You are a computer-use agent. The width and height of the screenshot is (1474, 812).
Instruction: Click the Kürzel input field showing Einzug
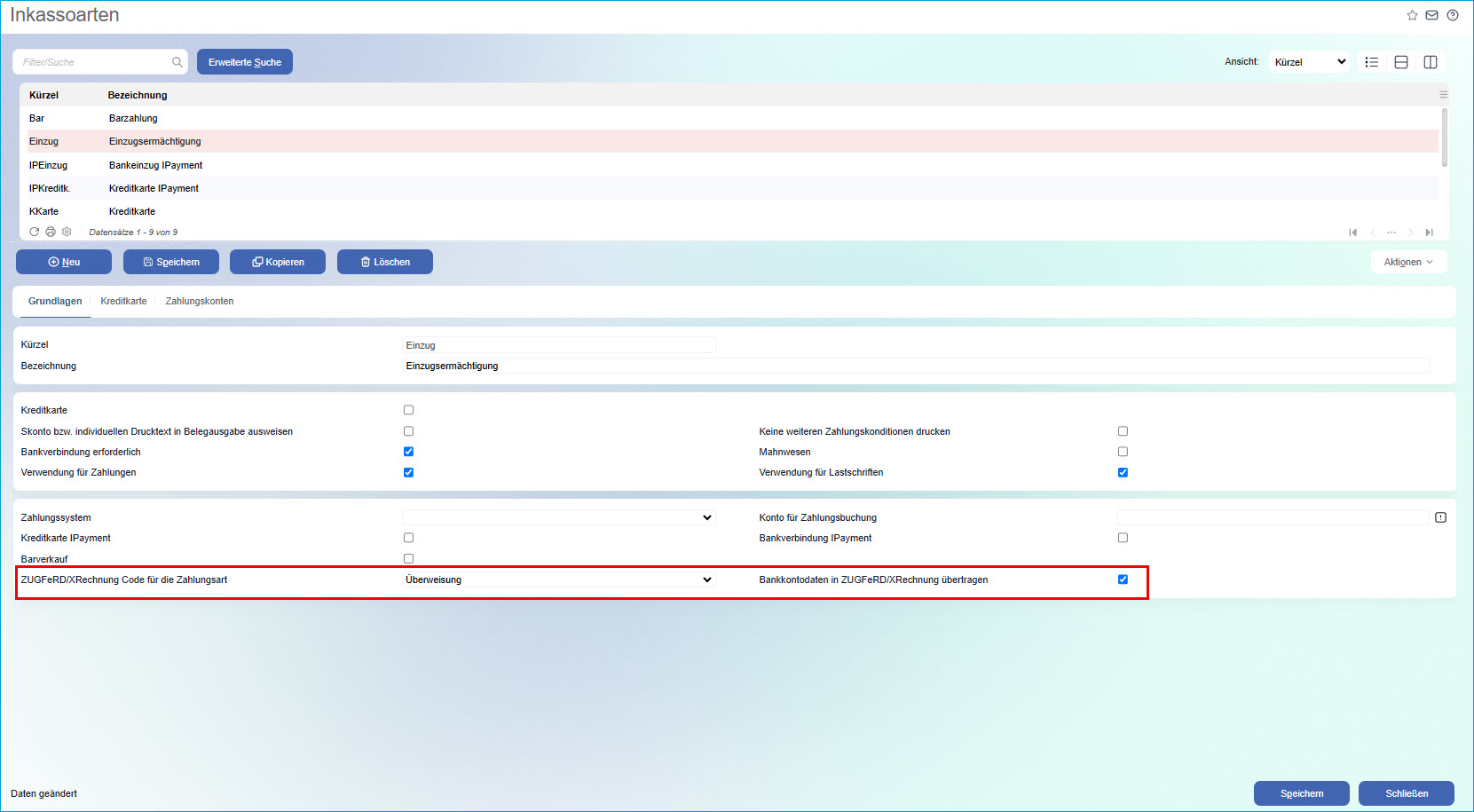tap(558, 345)
